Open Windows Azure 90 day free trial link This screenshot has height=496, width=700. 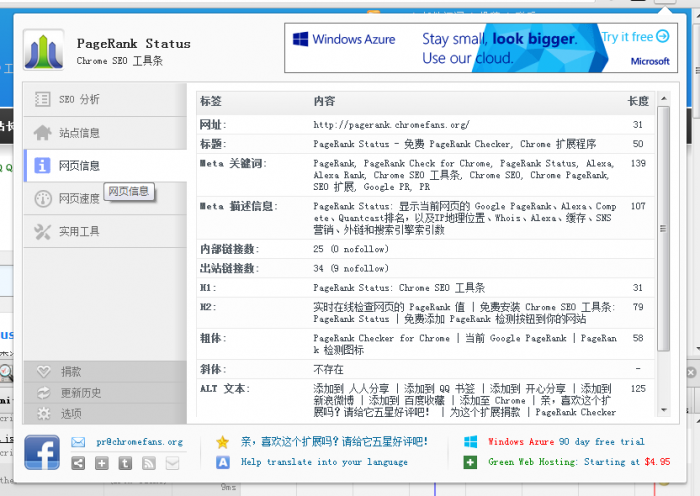pyautogui.click(x=566, y=442)
